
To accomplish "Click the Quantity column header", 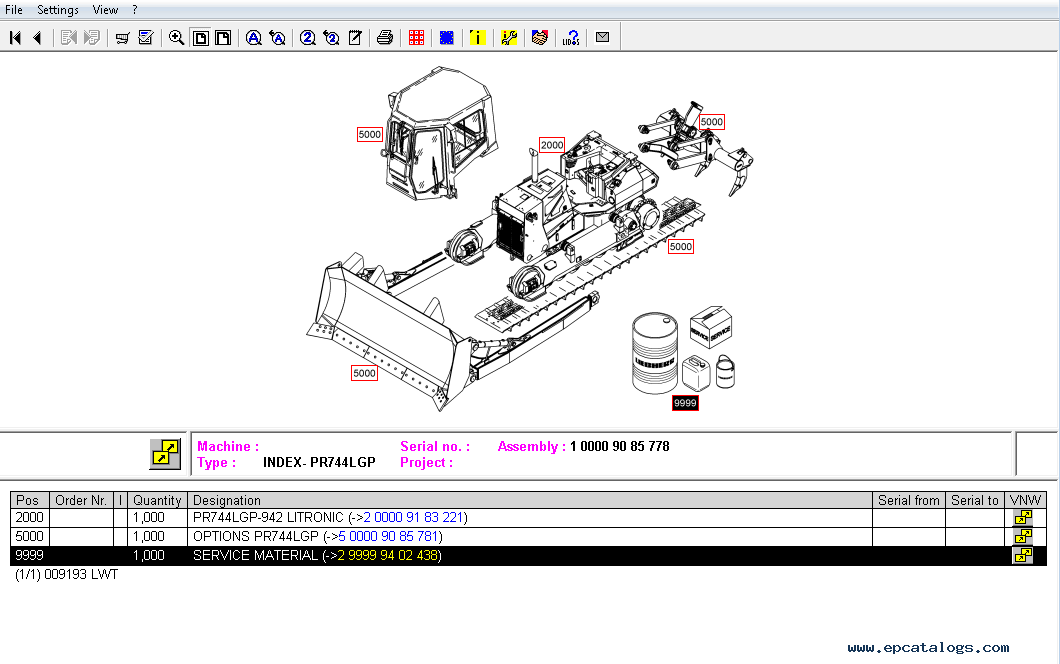I will (x=157, y=500).
